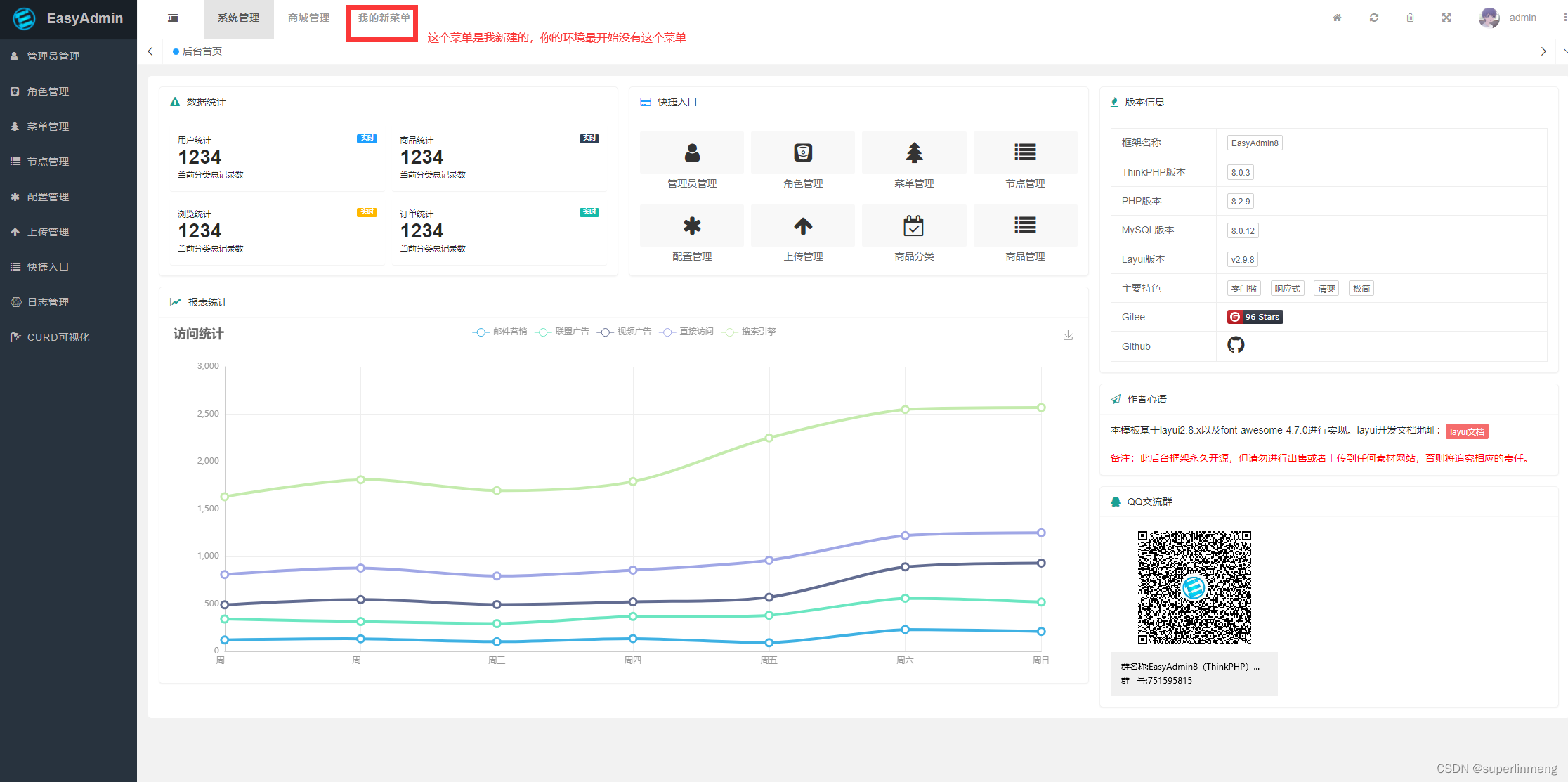Open the Github octocat icon link
Screen dimensions: 1568x782
1235,345
